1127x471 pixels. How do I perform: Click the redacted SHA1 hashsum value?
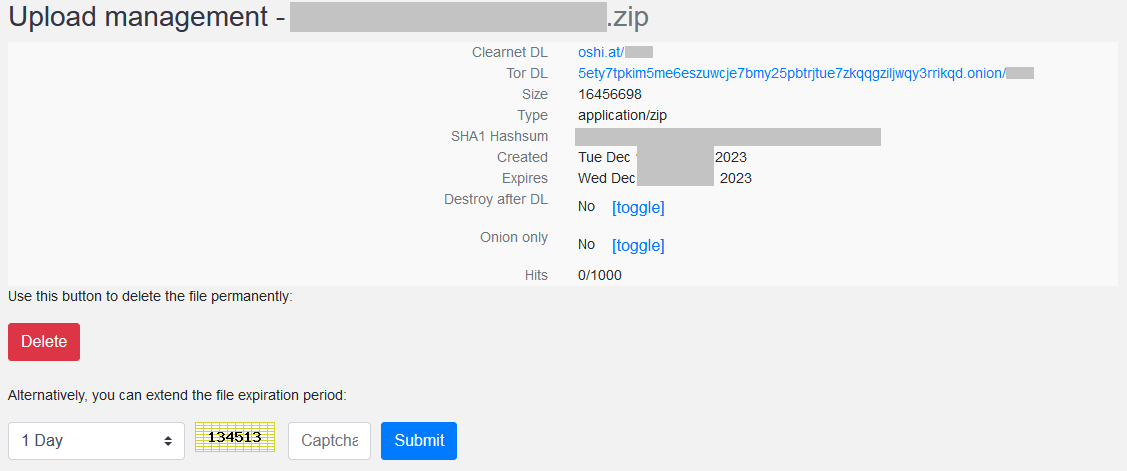(x=727, y=137)
